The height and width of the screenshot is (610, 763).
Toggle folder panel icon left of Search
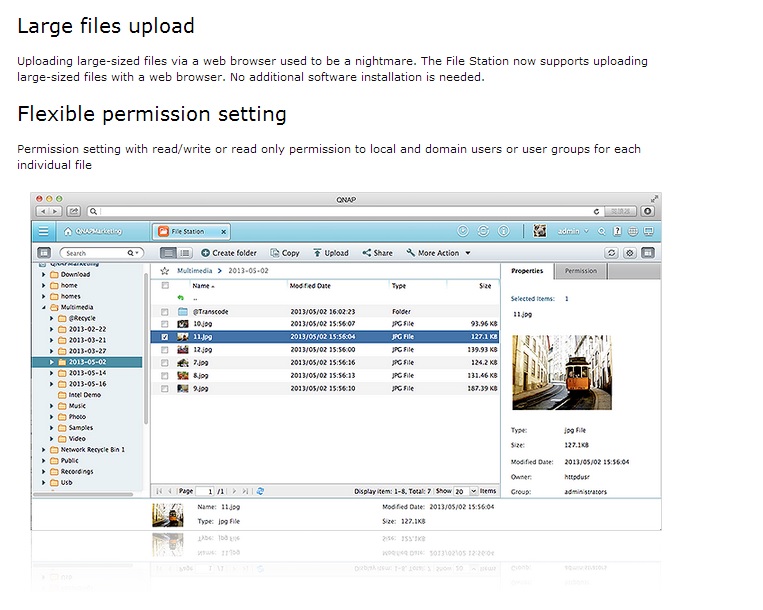(x=44, y=253)
